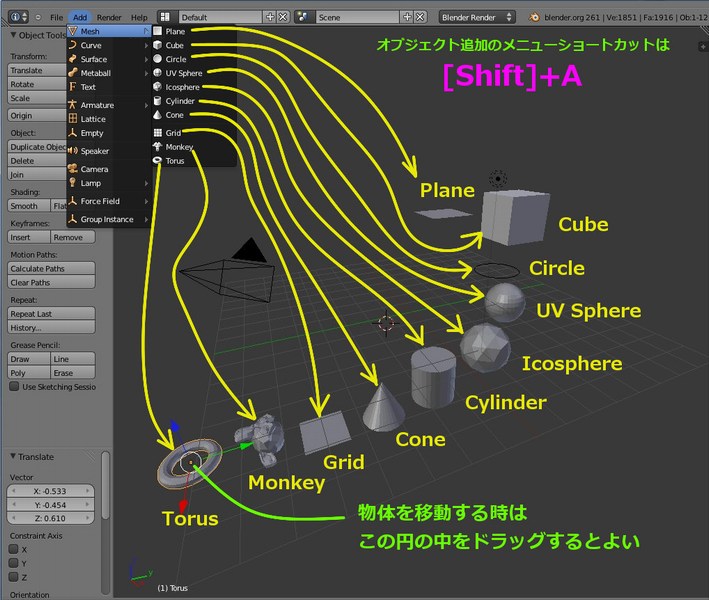The width and height of the screenshot is (709, 600).
Task: Click the Translate button
Action: pyautogui.click(x=38, y=70)
